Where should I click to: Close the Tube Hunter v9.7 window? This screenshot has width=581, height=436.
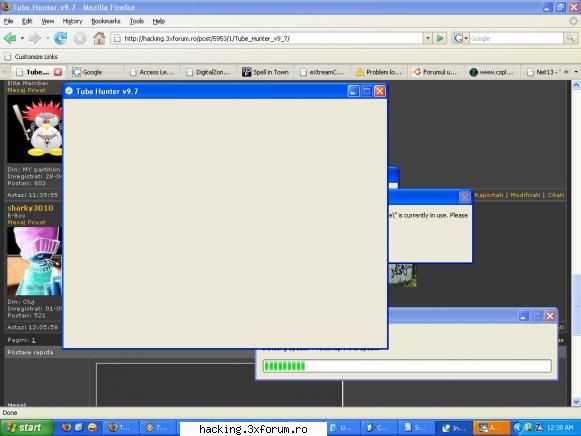pyautogui.click(x=380, y=91)
